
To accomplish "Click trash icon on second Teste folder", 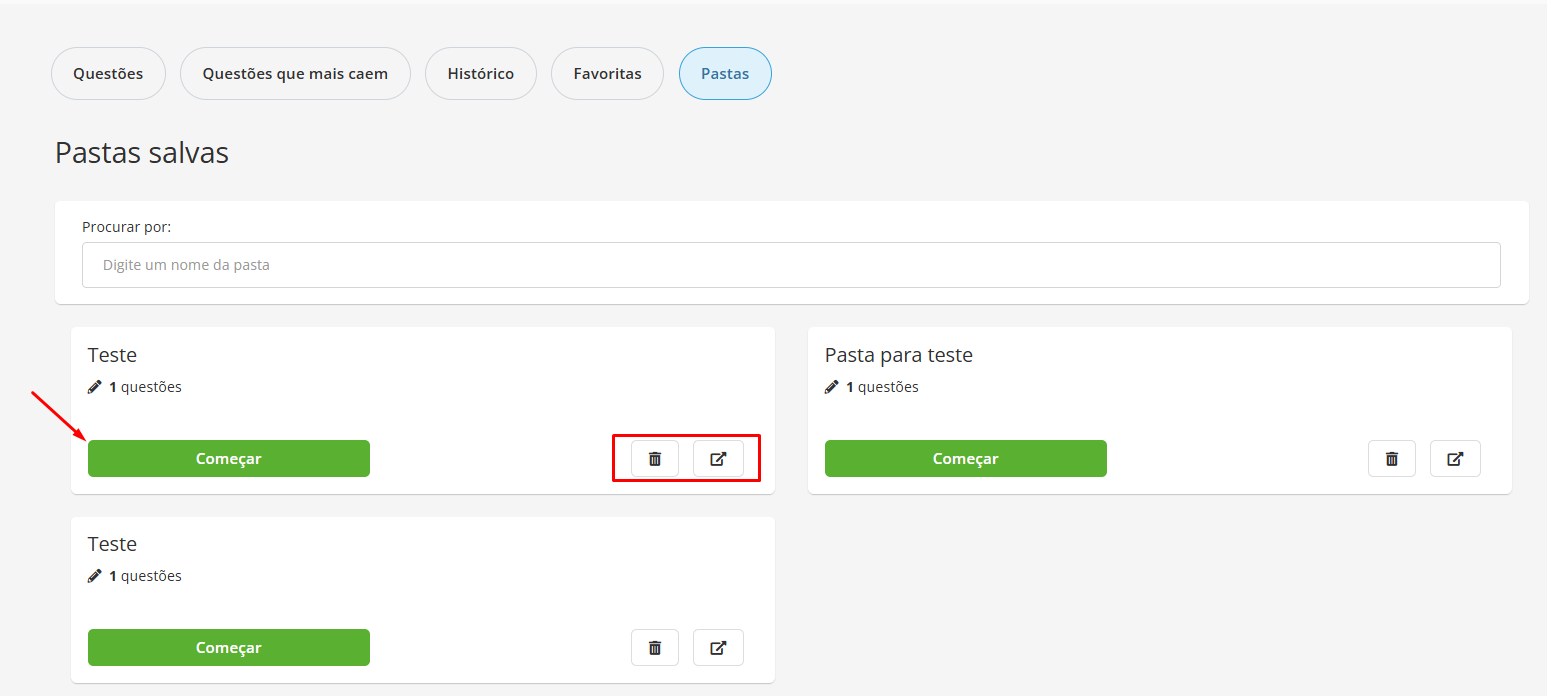I will point(655,648).
